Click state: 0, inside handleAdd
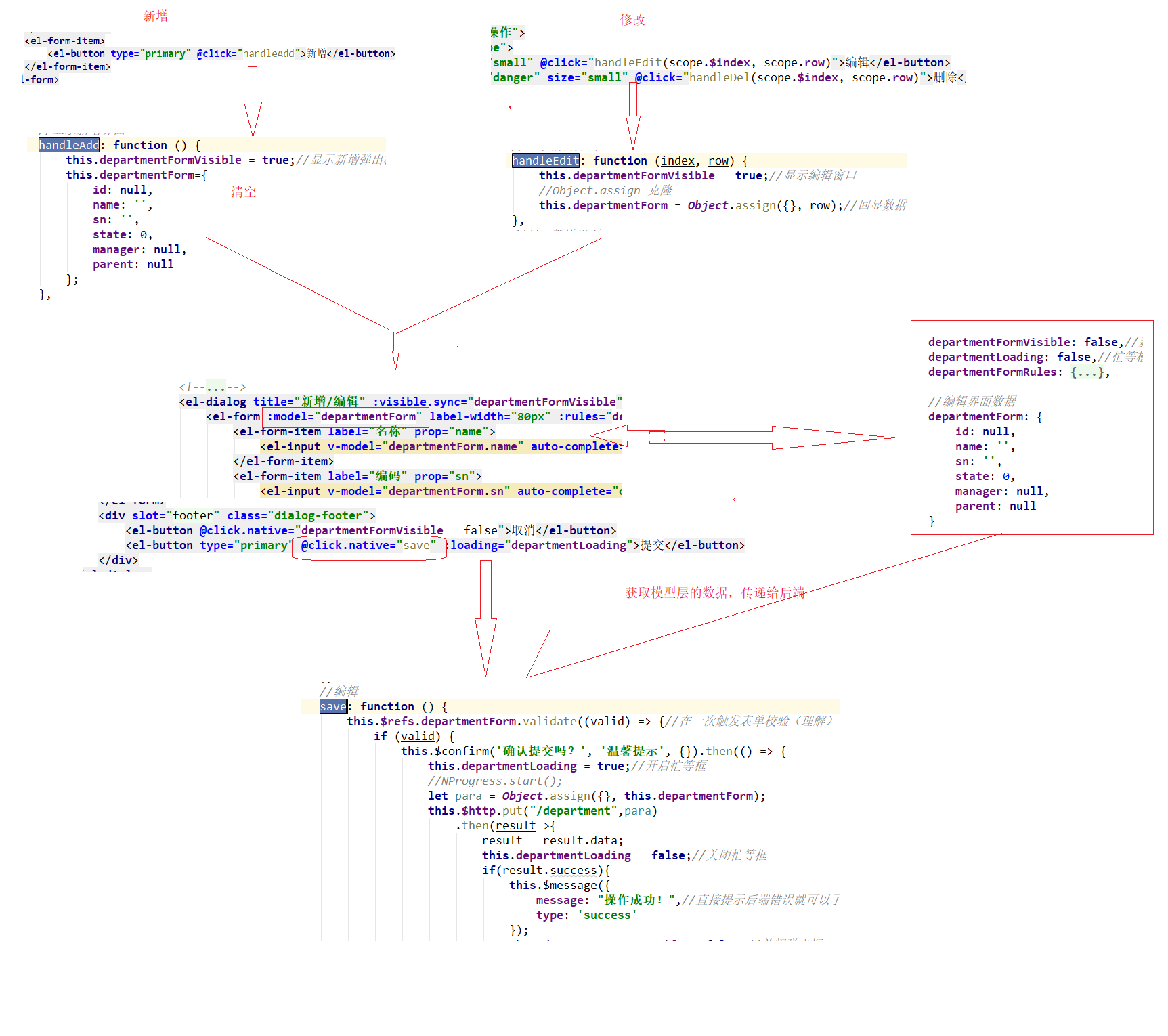1168x1036 pixels. [123, 234]
